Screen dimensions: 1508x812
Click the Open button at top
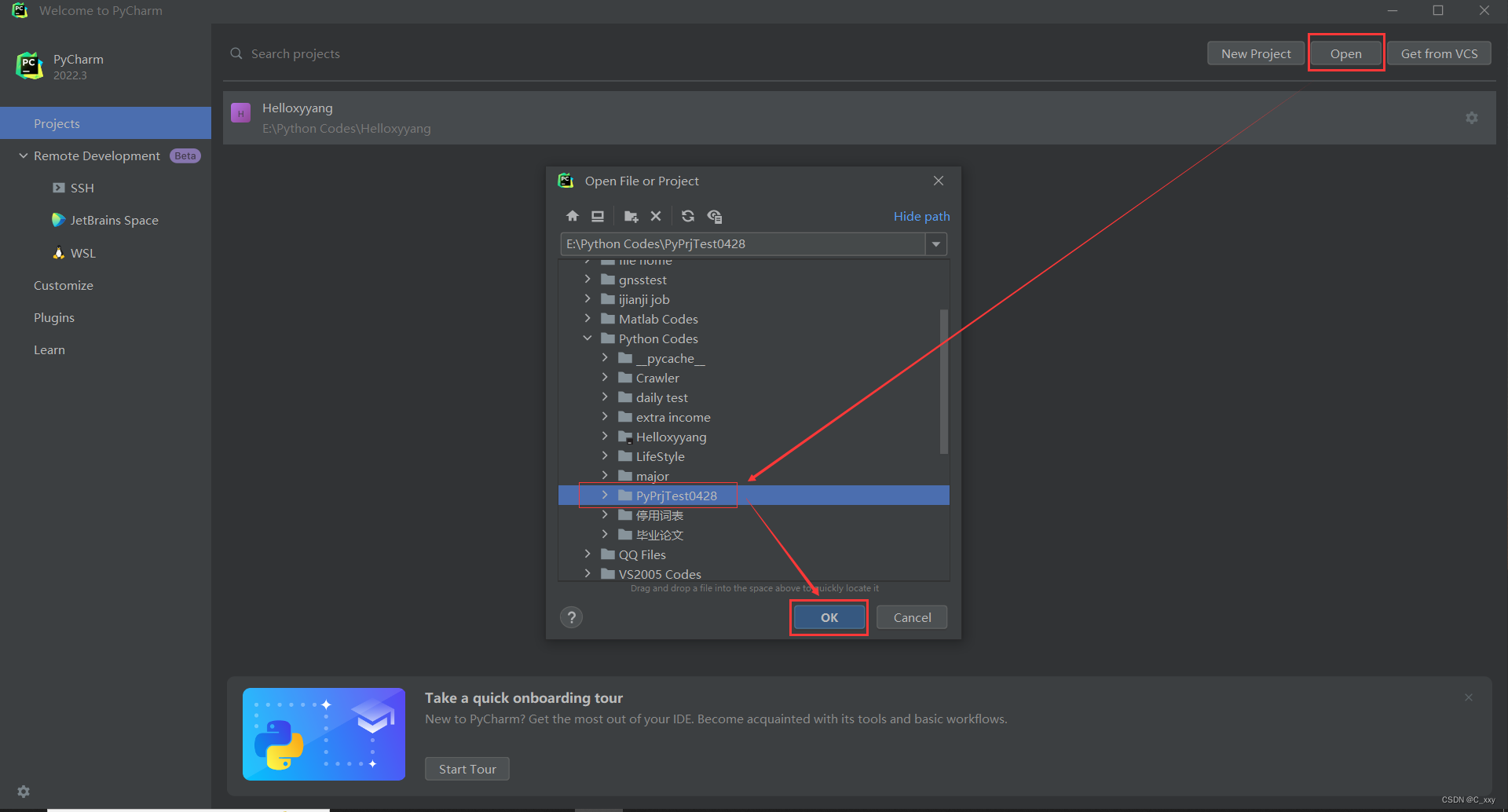[1346, 53]
